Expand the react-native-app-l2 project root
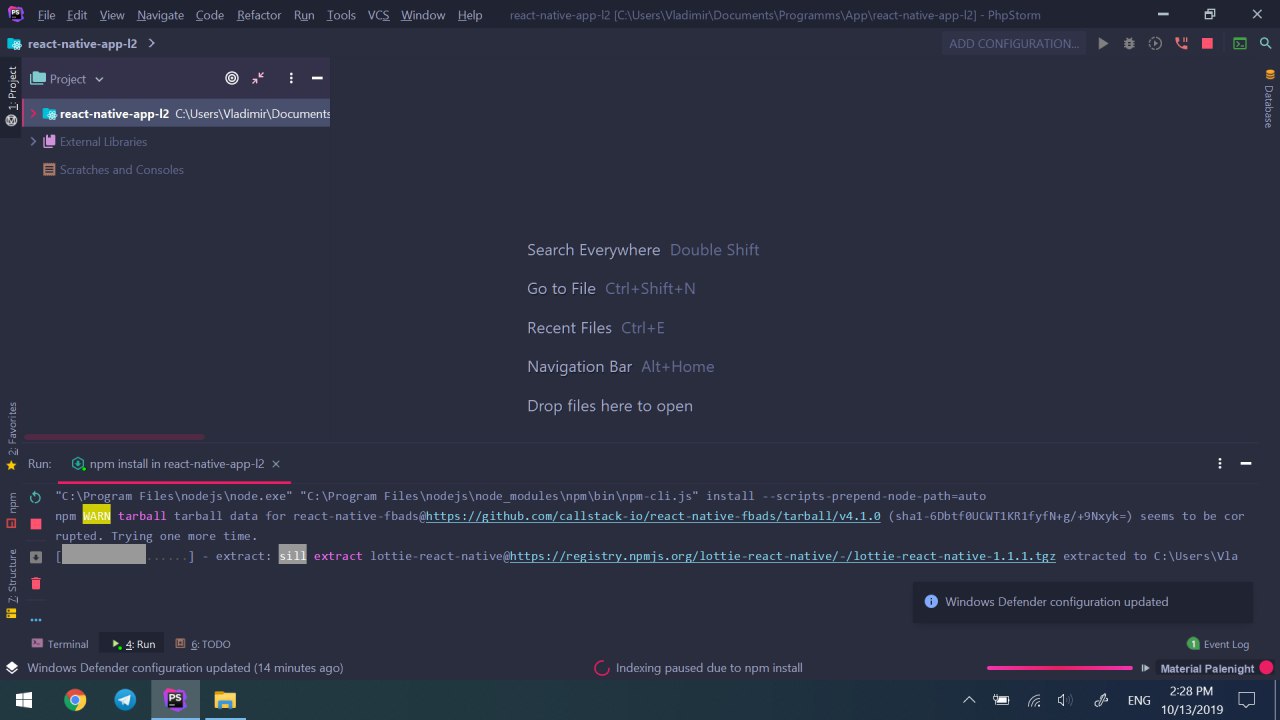Viewport: 1280px width, 720px height. pyautogui.click(x=33, y=113)
